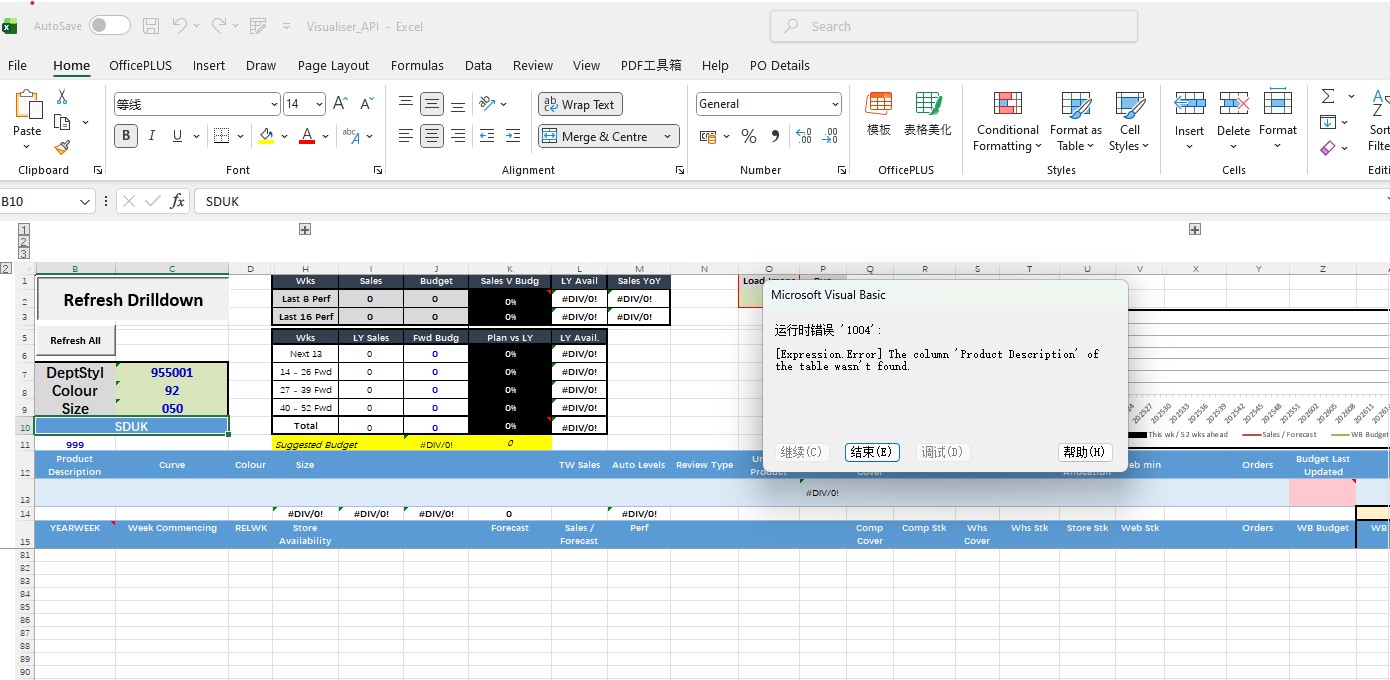Toggle Wrap Text for the selection

580,103
